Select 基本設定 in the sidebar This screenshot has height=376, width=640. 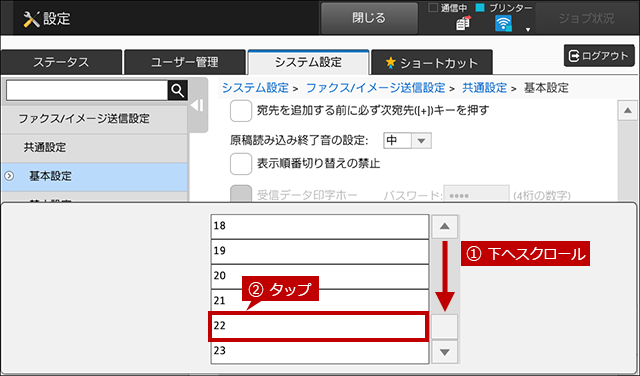(94, 176)
